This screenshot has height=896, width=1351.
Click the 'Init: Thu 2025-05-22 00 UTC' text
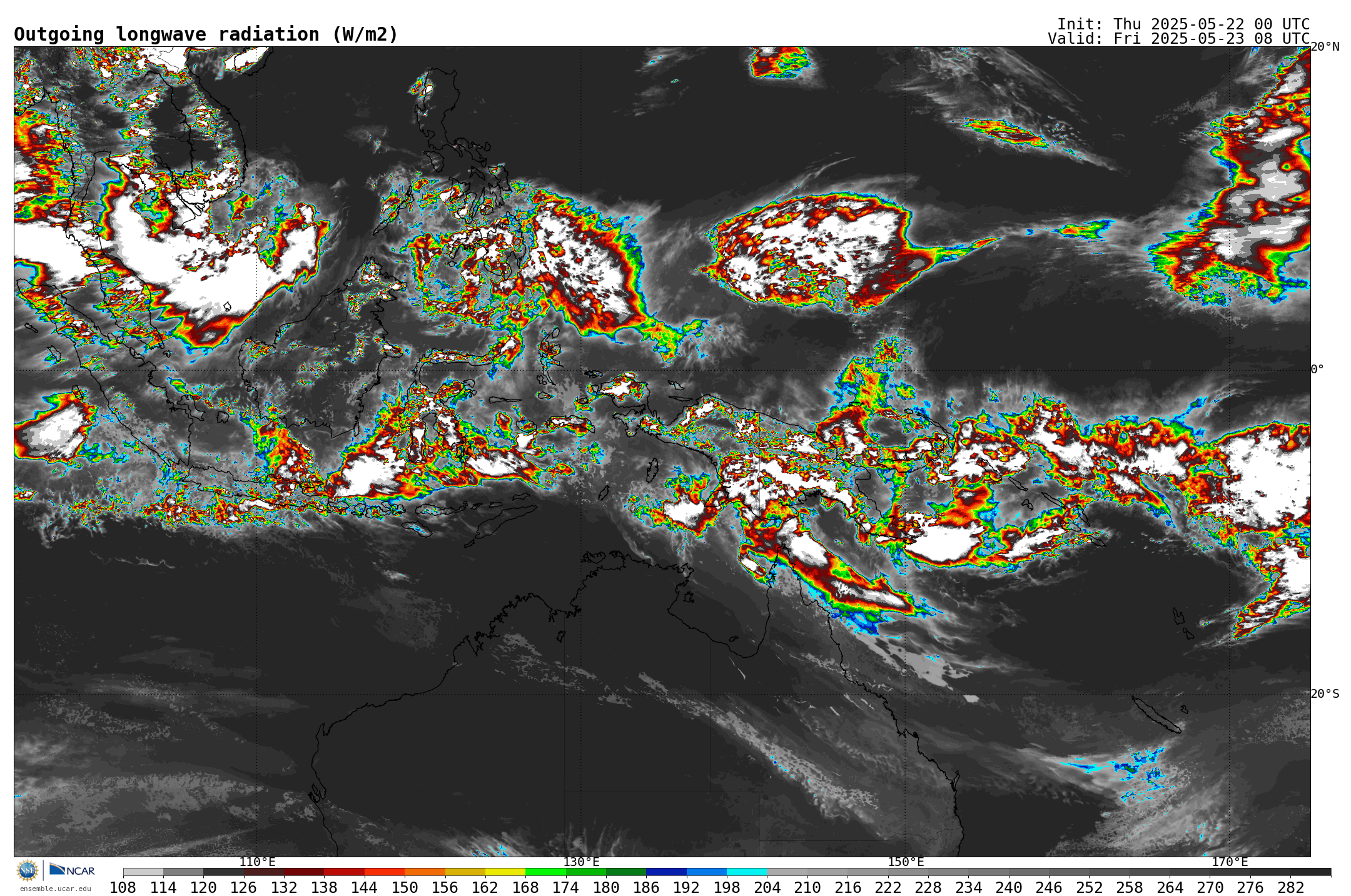point(1183,24)
